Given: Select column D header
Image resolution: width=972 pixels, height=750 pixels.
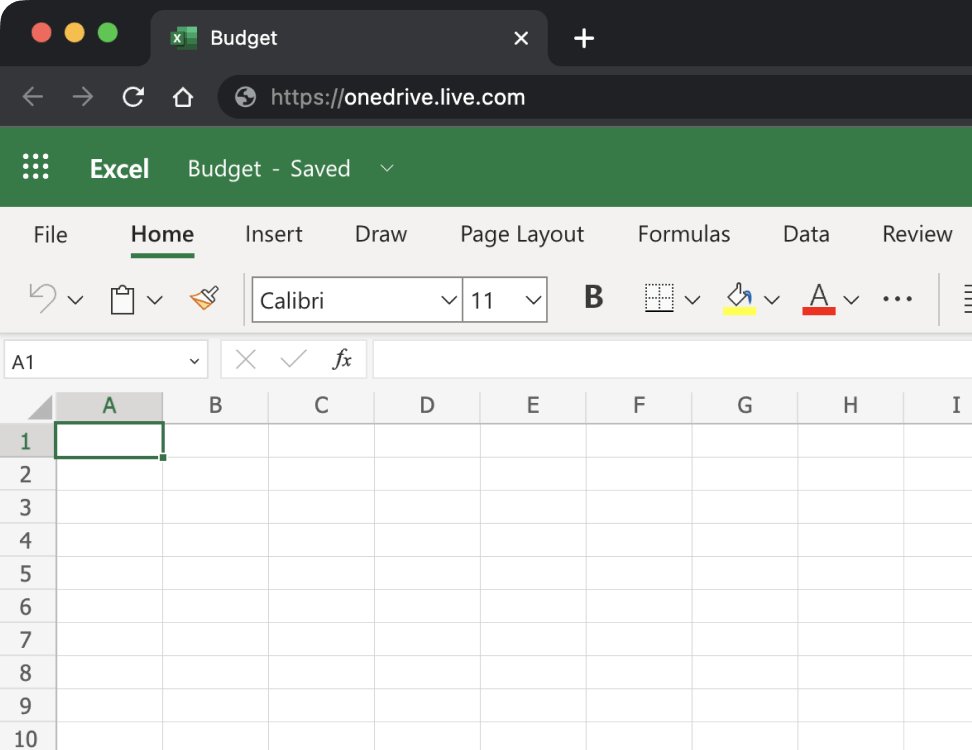Looking at the screenshot, I should pyautogui.click(x=426, y=406).
